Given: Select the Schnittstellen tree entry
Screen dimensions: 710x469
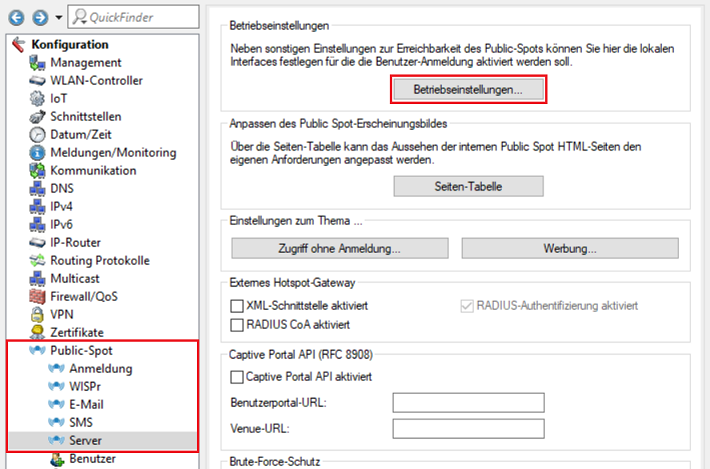Looking at the screenshot, I should [x=86, y=116].
